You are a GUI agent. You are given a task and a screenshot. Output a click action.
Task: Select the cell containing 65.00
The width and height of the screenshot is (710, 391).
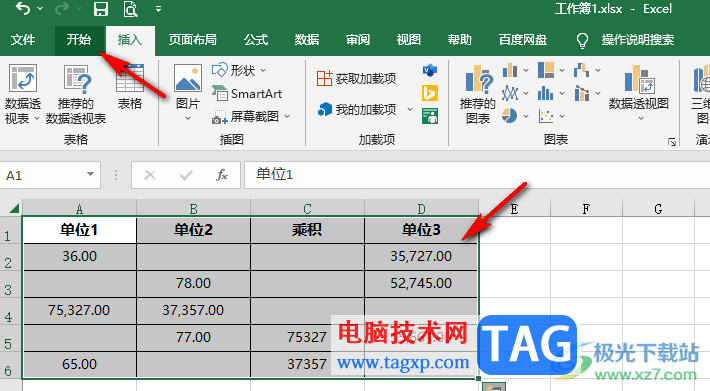[79, 364]
